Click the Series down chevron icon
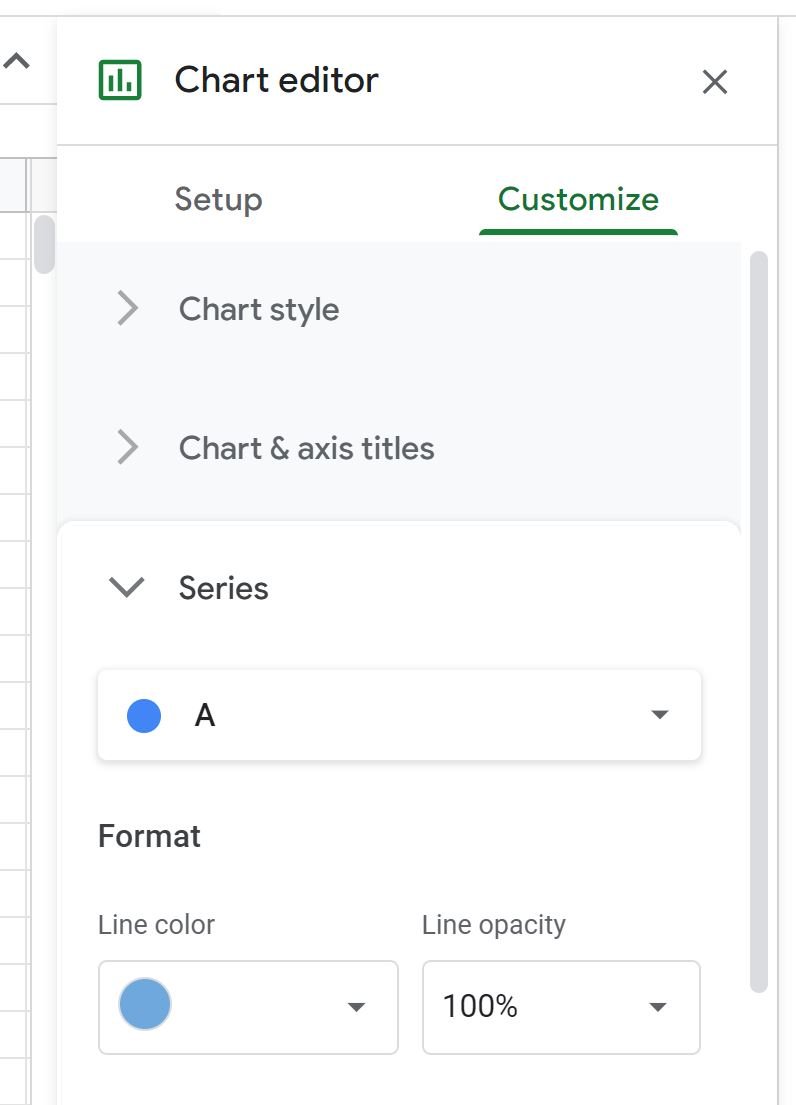The image size is (796, 1105). [x=127, y=587]
